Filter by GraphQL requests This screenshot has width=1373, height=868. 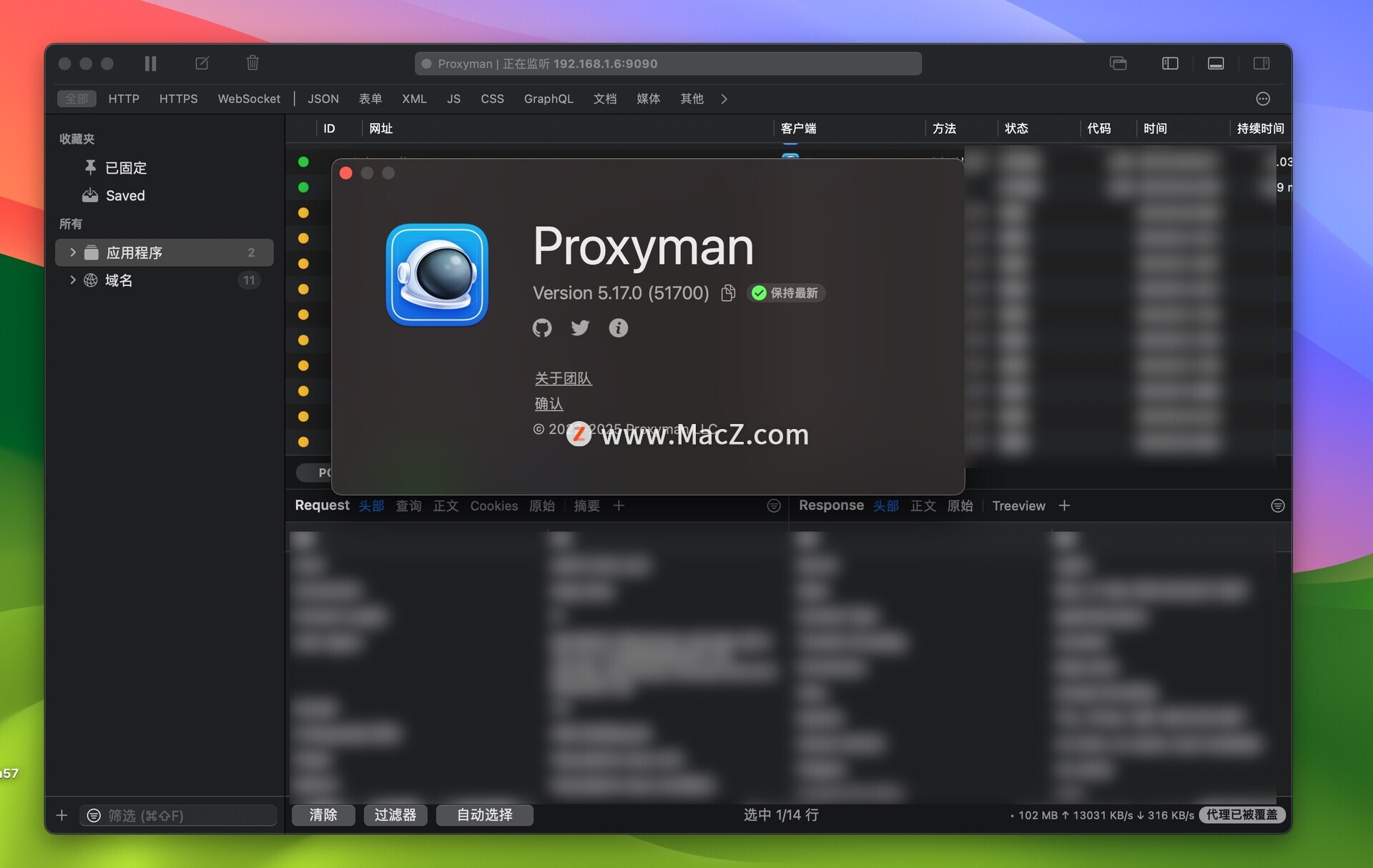click(x=548, y=99)
